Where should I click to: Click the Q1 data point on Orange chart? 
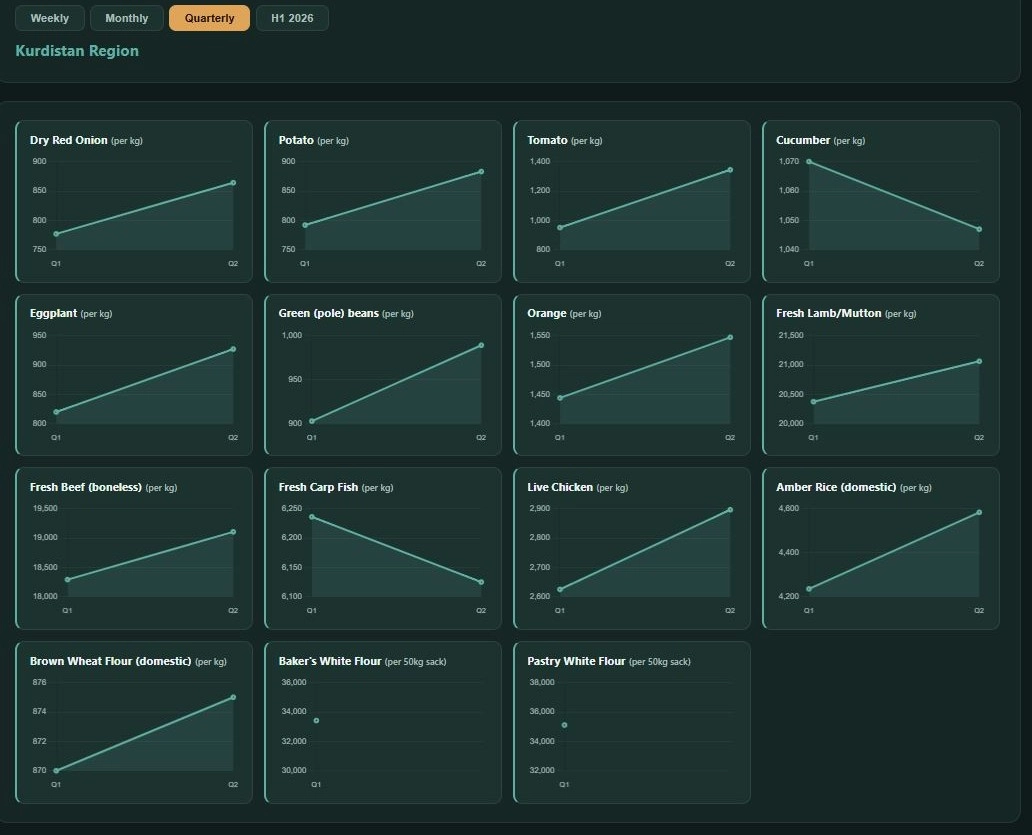point(559,398)
